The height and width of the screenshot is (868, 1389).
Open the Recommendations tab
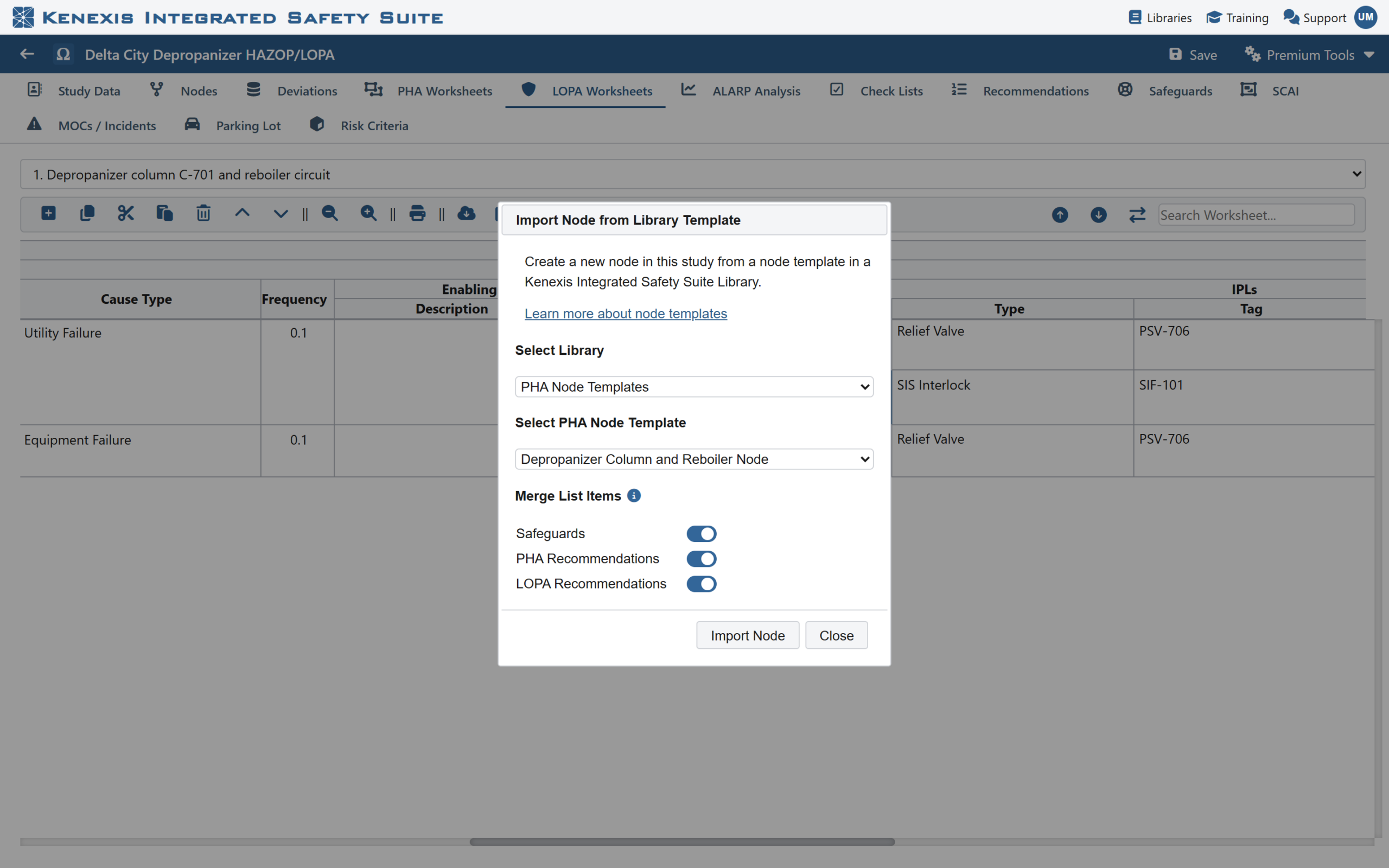1020,91
